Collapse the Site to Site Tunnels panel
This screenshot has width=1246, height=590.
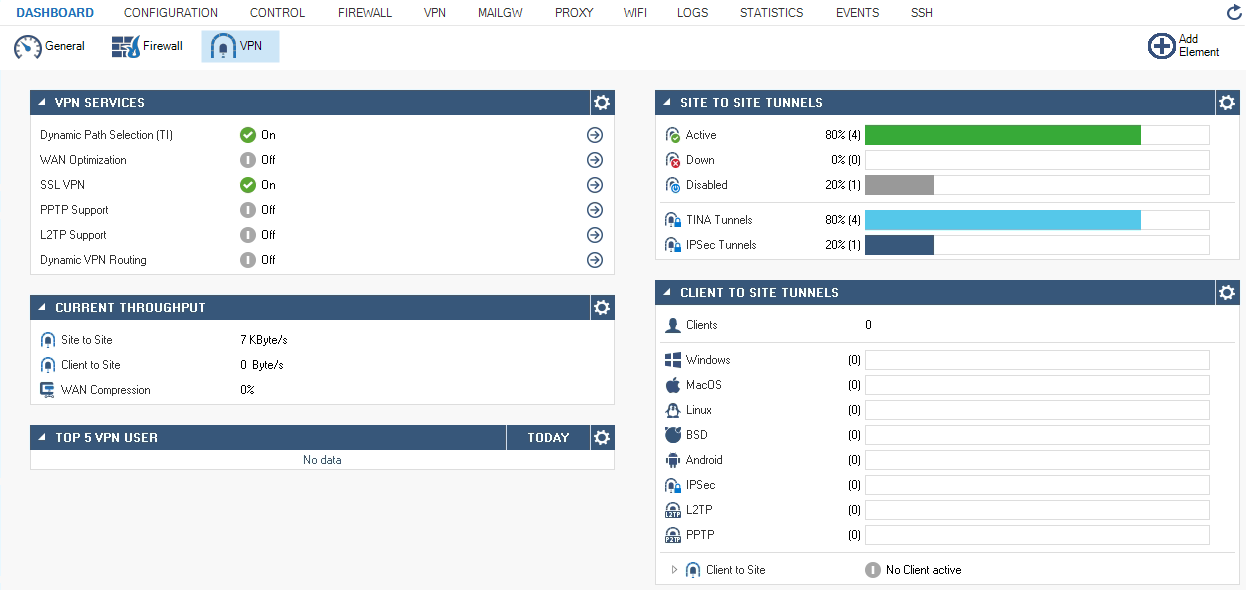pyautogui.click(x=667, y=102)
